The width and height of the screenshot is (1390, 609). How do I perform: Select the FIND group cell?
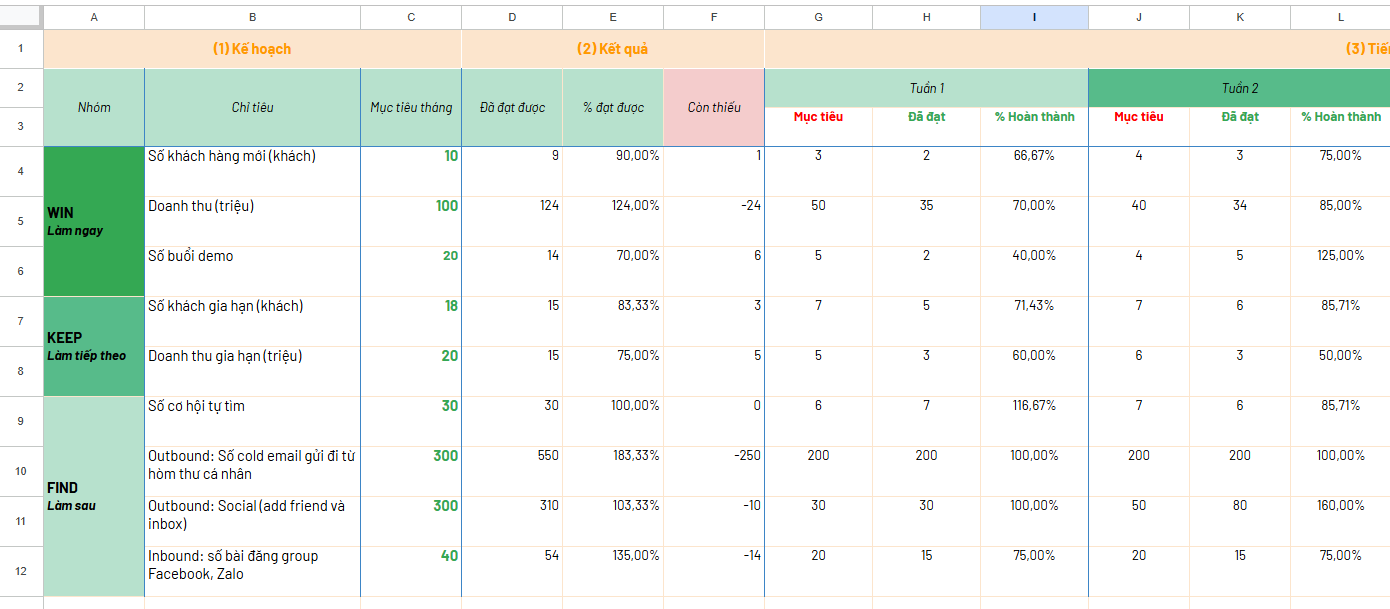coord(94,496)
